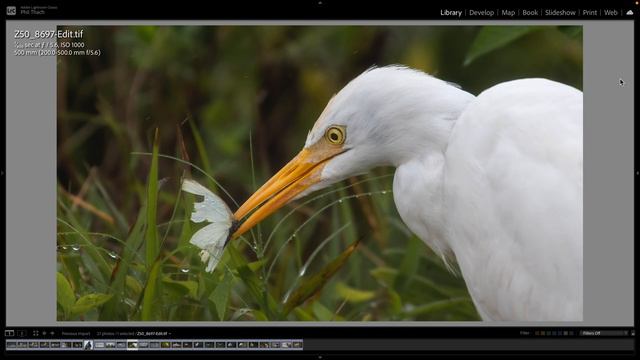Screen dimensions: 640x360
Task: Select the last thumbnail in the filmstrip
Action: click(x=298, y=345)
